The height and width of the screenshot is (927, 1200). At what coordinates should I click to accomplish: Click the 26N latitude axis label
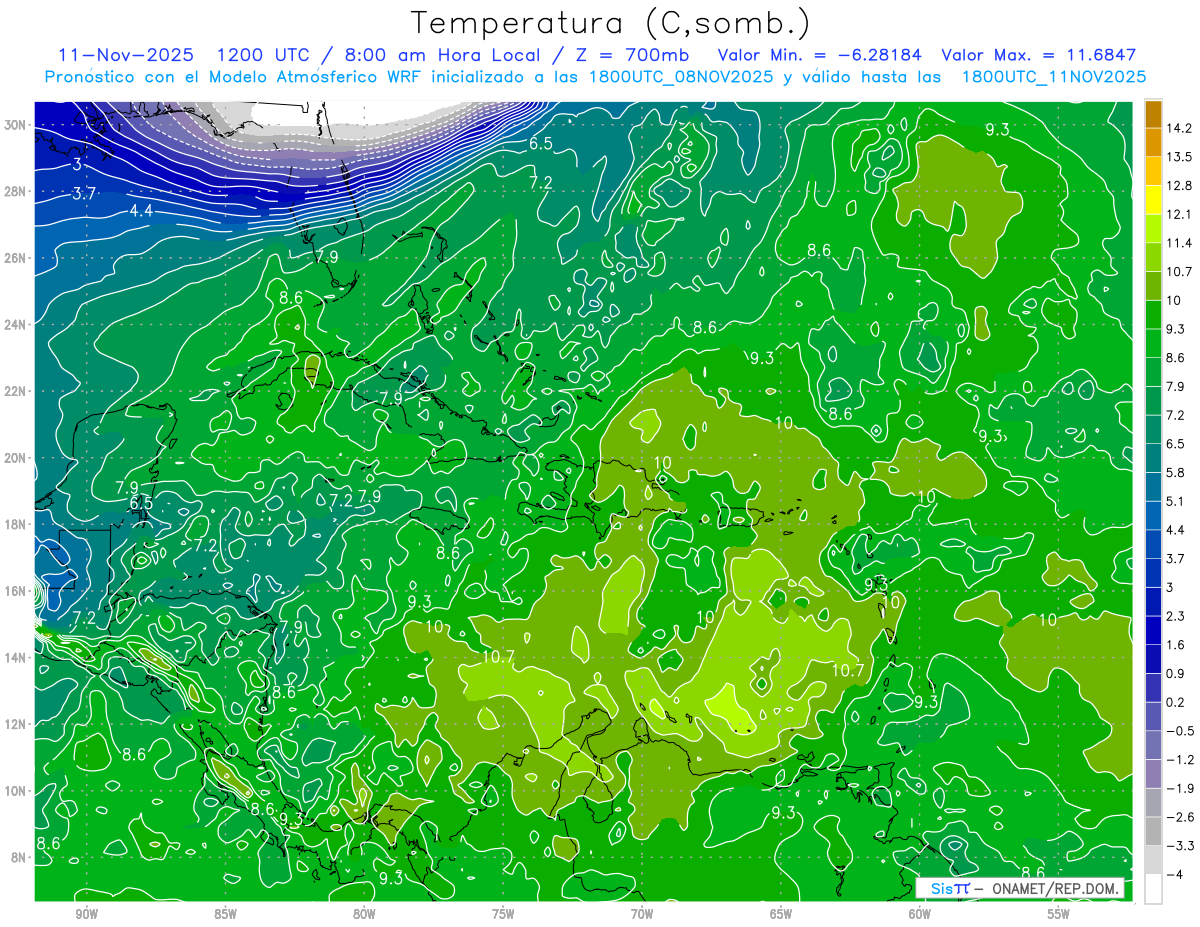[x=16, y=258]
